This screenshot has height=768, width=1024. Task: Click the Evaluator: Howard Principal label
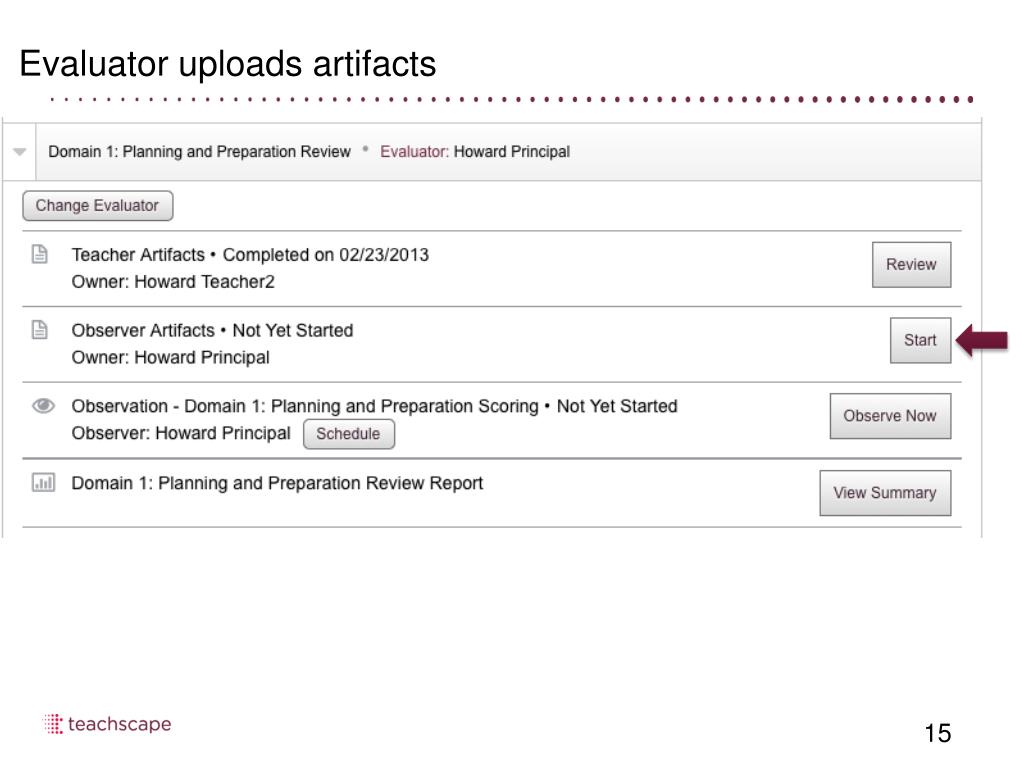[x=475, y=152]
